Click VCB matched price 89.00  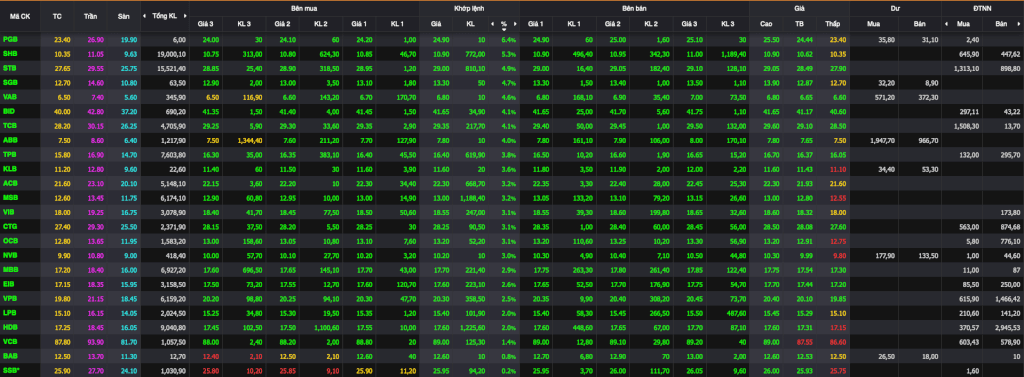tap(441, 342)
